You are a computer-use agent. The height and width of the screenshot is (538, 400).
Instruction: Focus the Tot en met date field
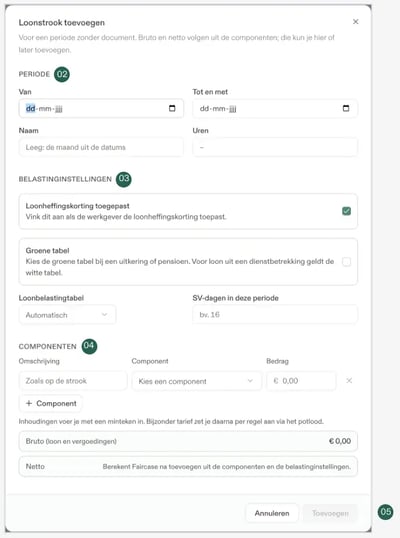coord(275,108)
